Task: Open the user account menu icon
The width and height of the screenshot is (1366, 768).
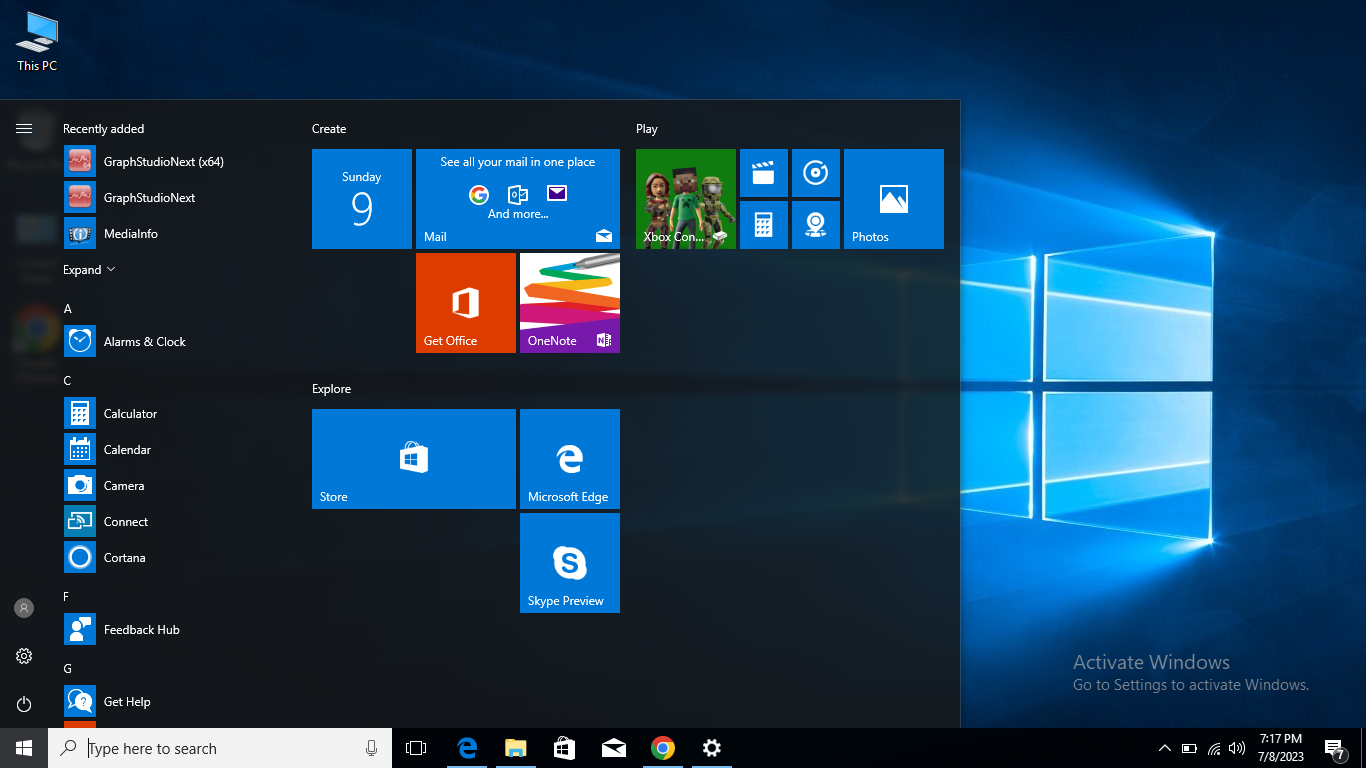Action: click(24, 608)
